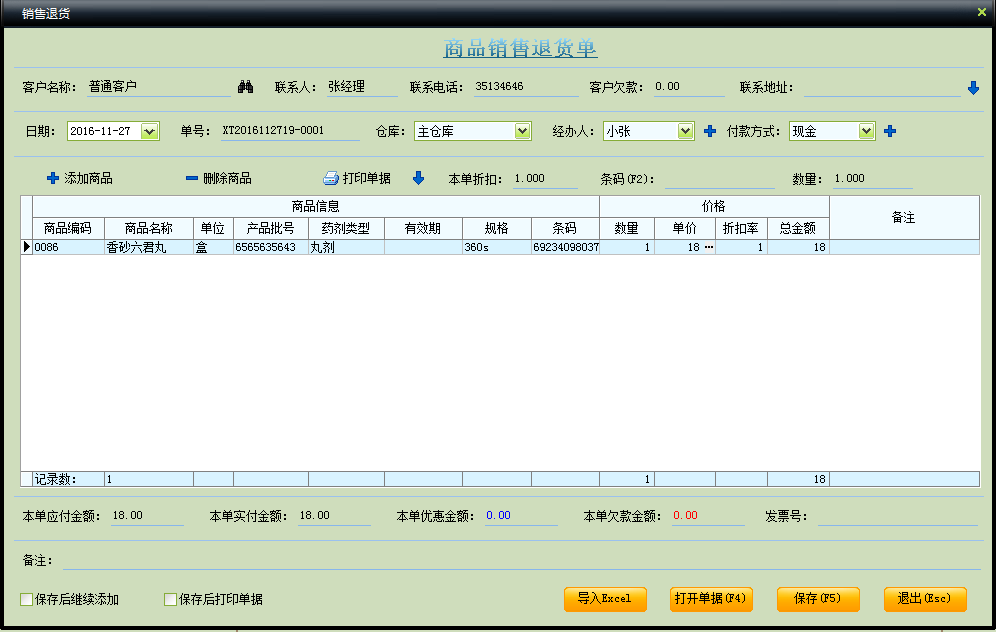Click the plus icon next to 经办人
This screenshot has width=996, height=632.
[x=710, y=131]
